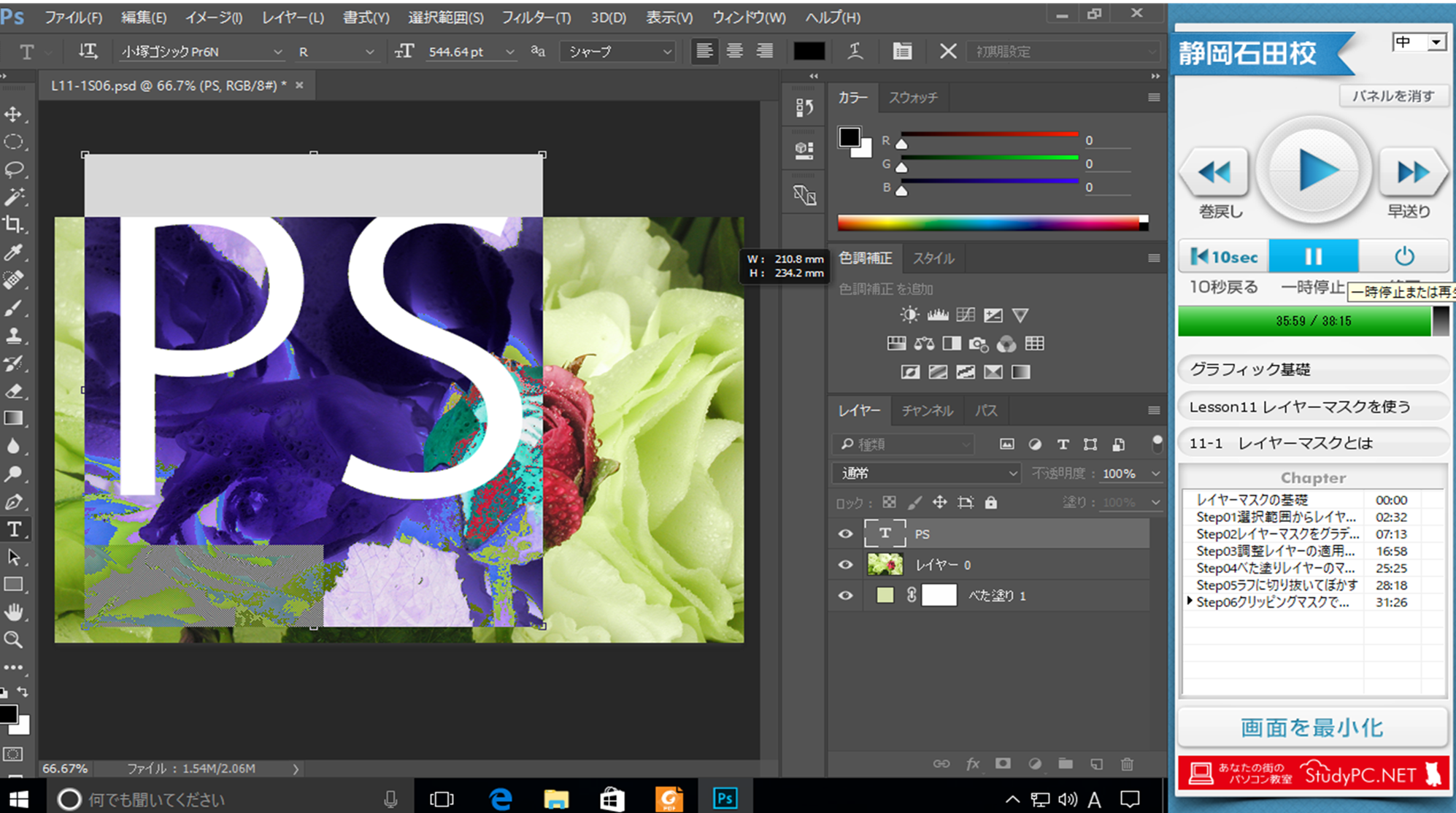Open the font size 544.64 pt dropdown
1456x813 pixels.
point(509,52)
